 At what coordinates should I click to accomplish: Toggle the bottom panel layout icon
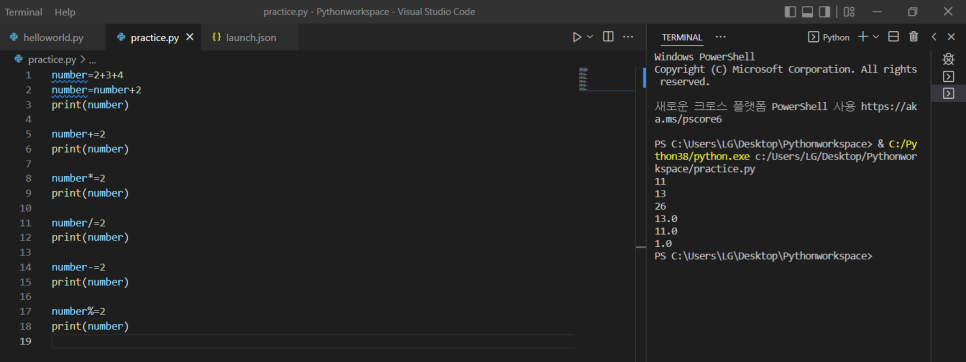[x=807, y=12]
